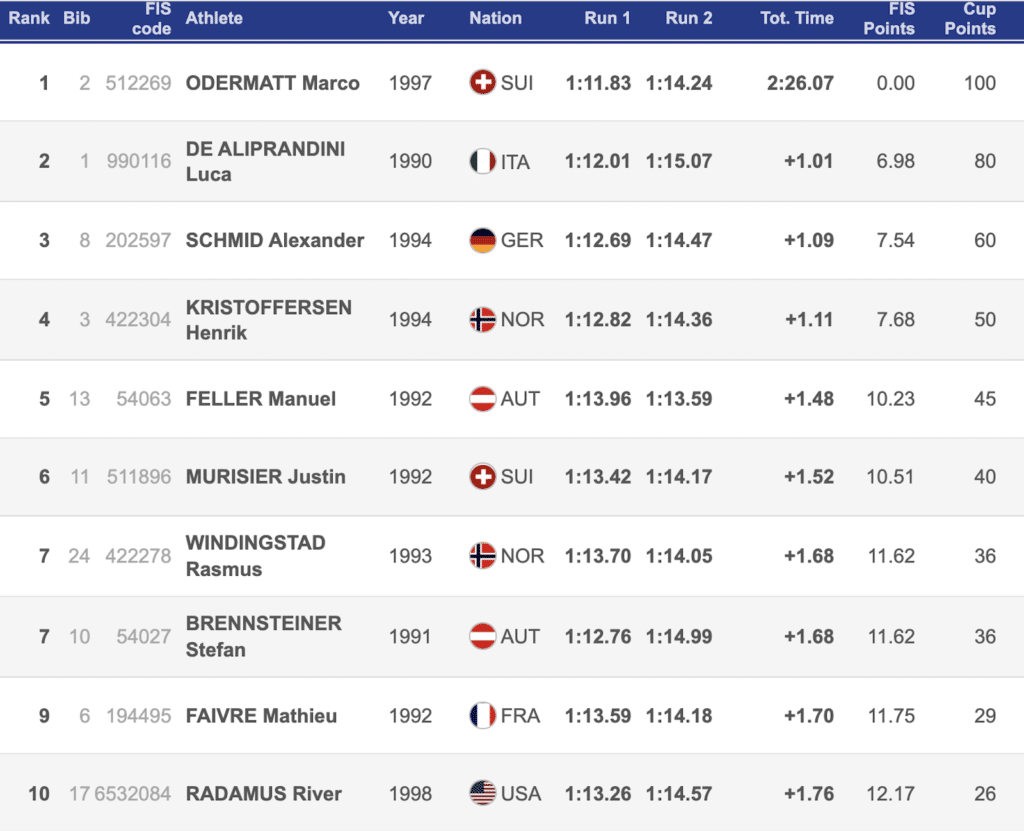The width and height of the screenshot is (1024, 831).
Task: Click the German flag next to Schmid
Action: [483, 240]
